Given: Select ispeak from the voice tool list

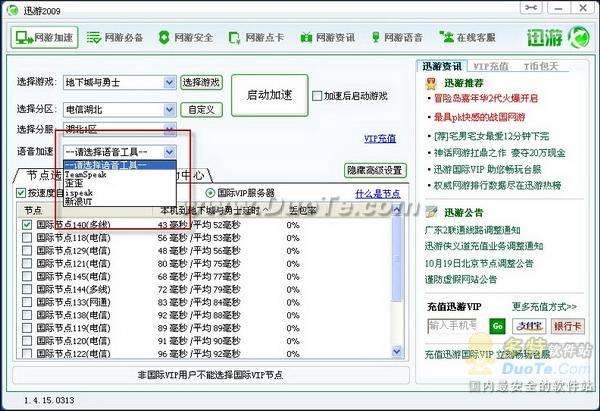Looking at the screenshot, I should [x=119, y=192].
